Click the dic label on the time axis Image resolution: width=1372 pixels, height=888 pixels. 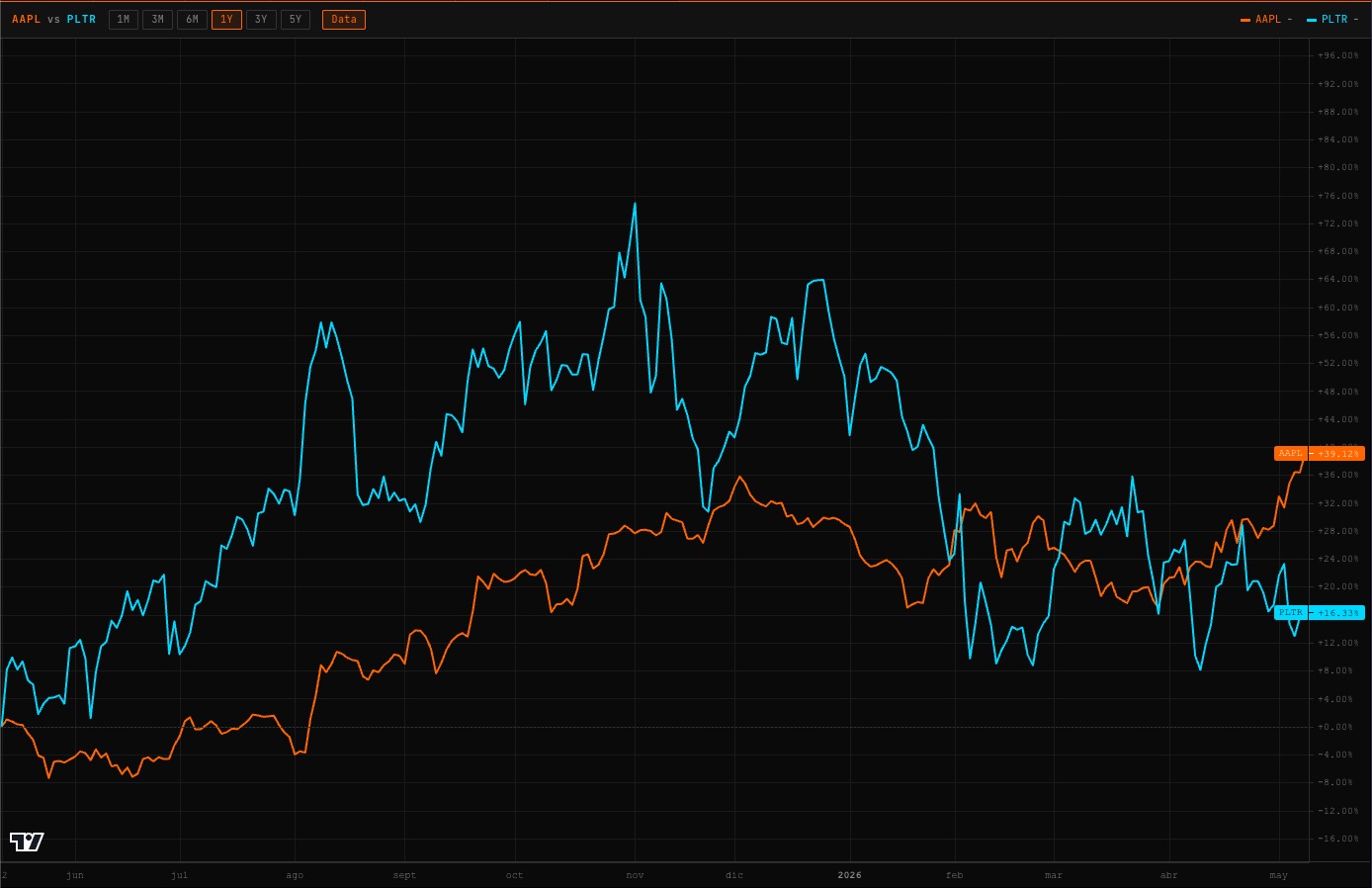(x=733, y=875)
